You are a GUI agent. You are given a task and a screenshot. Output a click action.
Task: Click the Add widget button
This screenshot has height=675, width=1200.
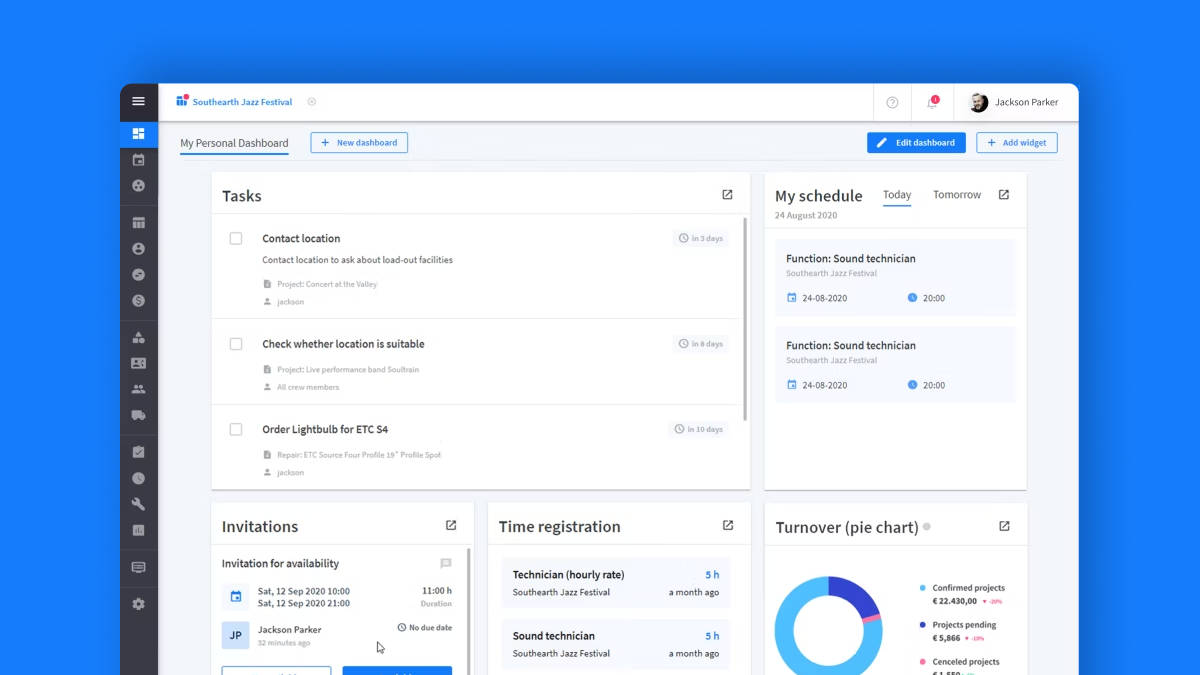(1017, 143)
